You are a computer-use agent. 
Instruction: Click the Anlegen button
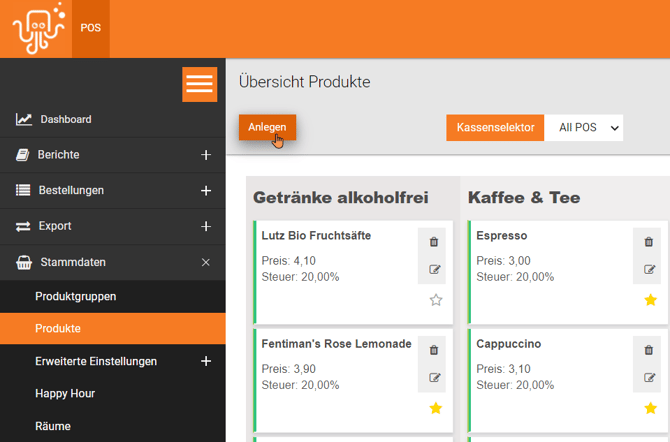click(267, 128)
